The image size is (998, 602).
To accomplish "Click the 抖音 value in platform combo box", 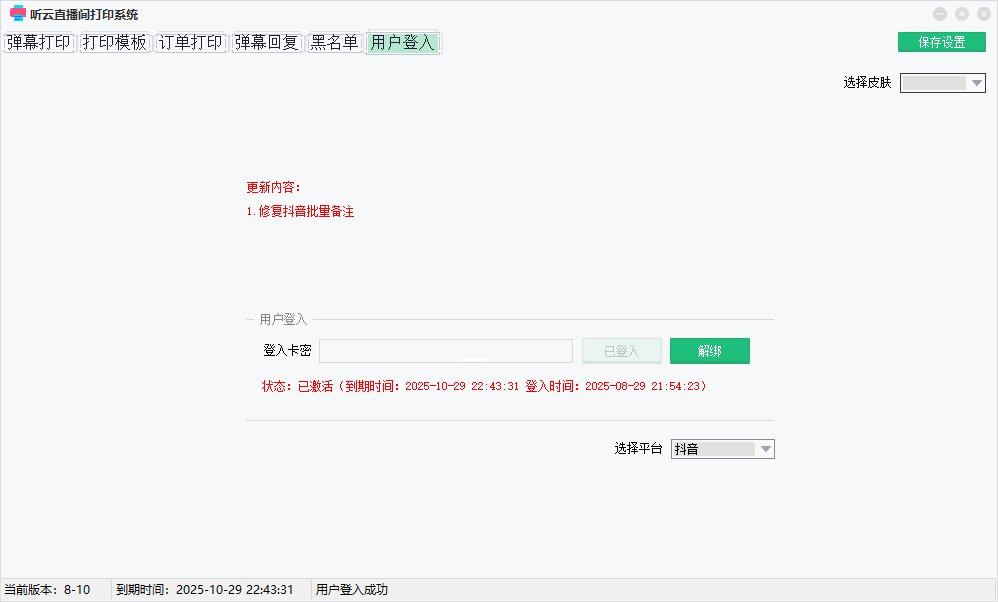I will tap(713, 449).
